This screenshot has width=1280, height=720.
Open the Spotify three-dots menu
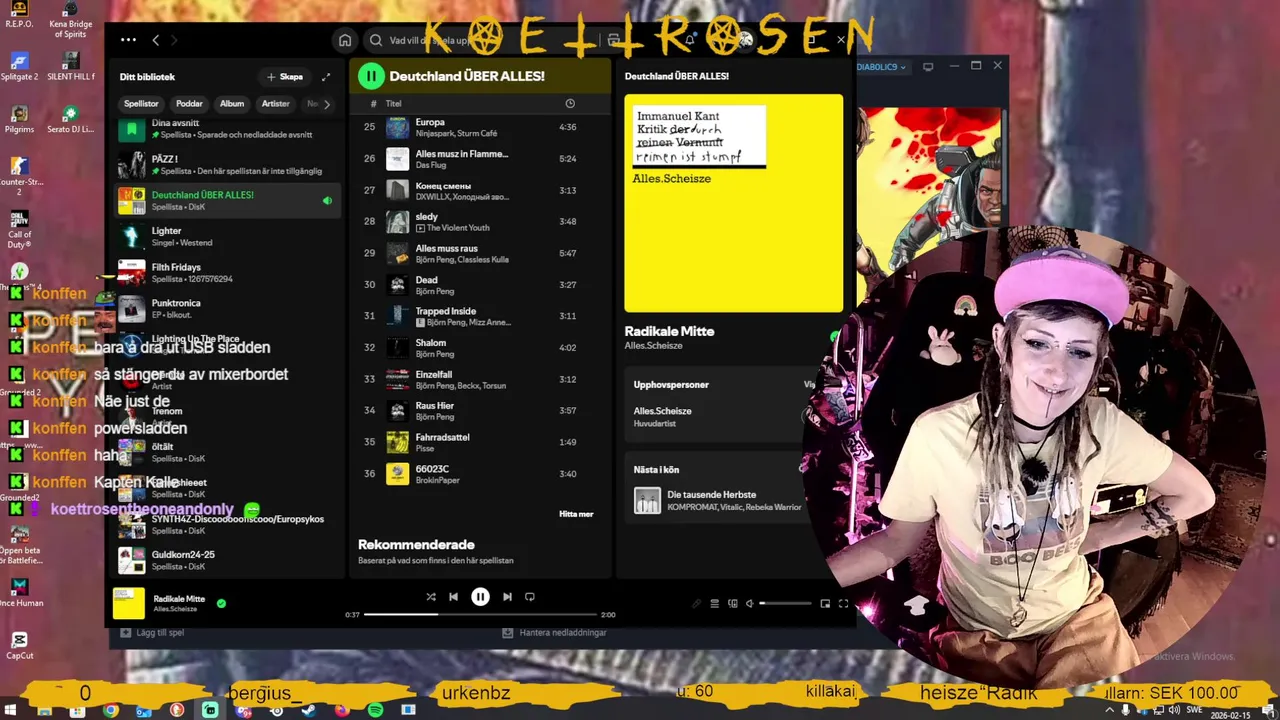pos(128,40)
